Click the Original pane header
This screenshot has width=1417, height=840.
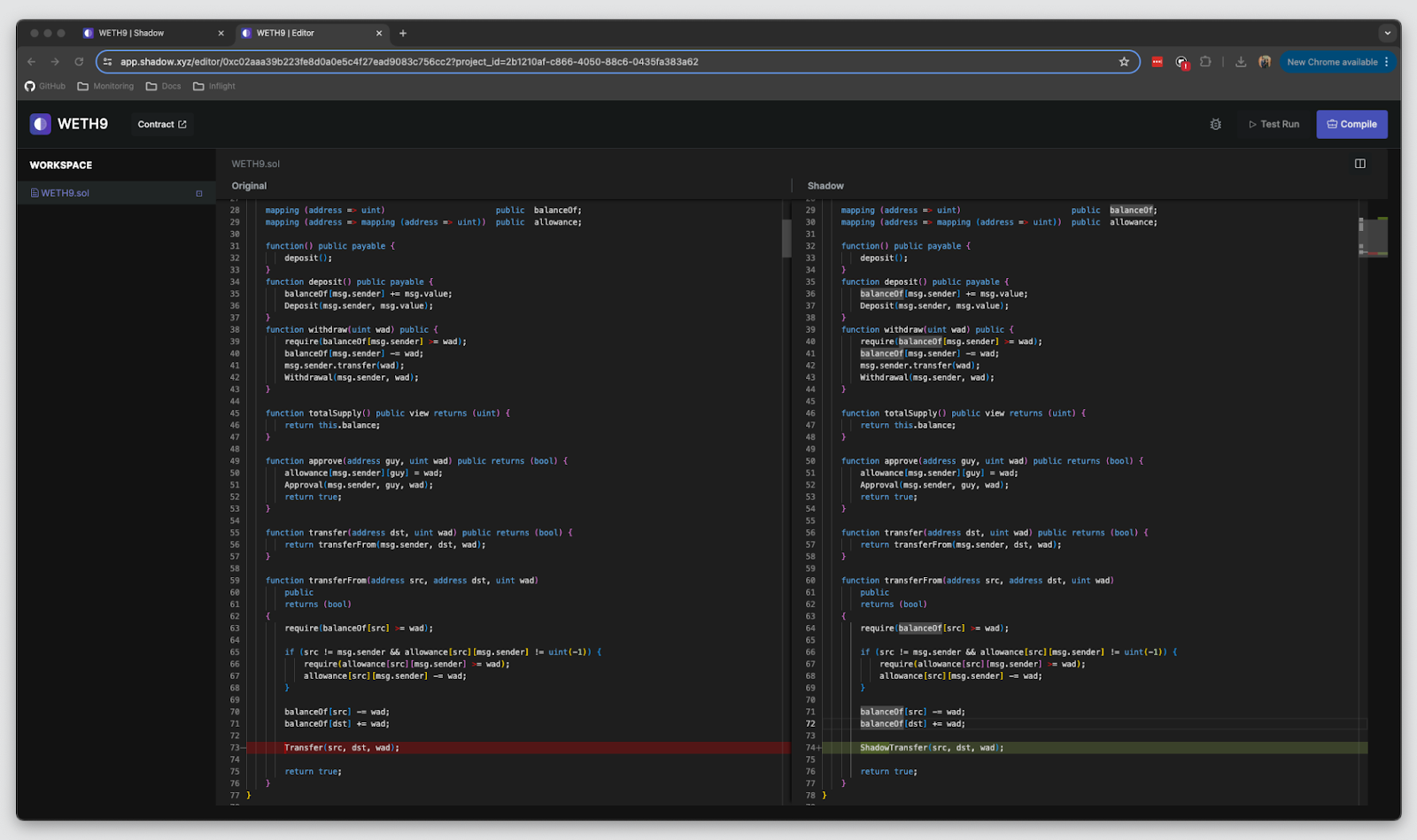point(249,186)
